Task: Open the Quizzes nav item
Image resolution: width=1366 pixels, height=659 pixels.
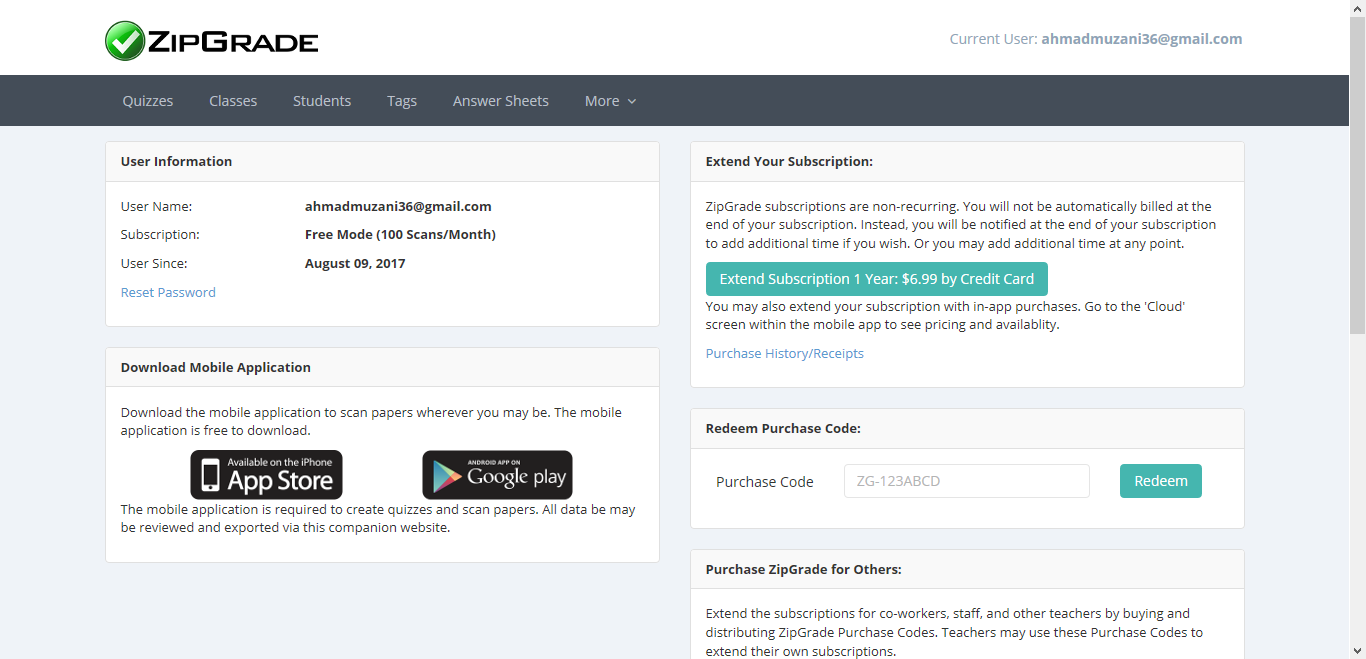Action: pos(148,101)
